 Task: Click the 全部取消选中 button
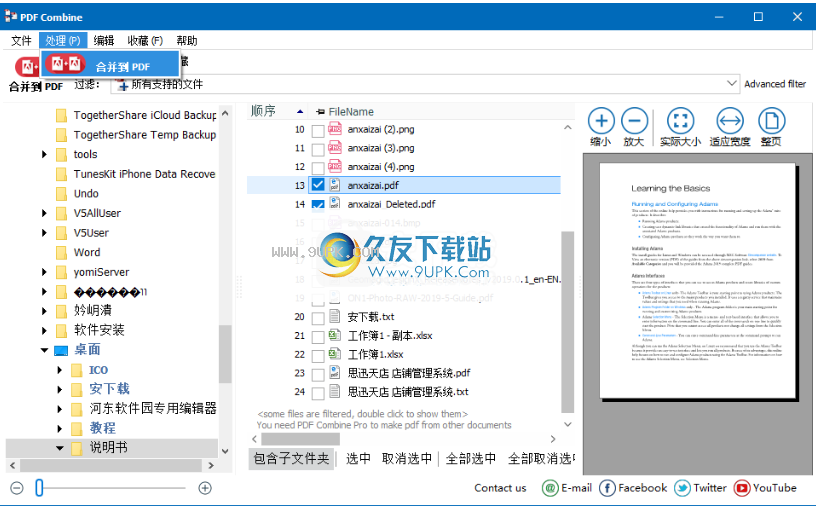[x=541, y=458]
